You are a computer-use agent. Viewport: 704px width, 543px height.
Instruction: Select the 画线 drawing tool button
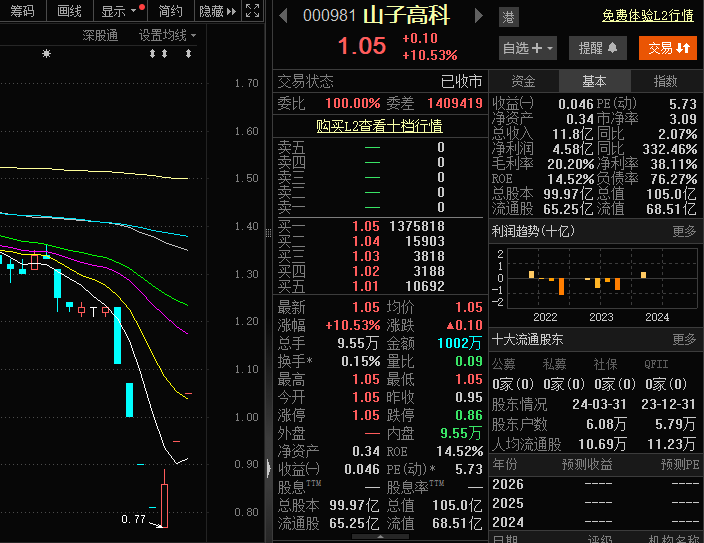[x=70, y=11]
